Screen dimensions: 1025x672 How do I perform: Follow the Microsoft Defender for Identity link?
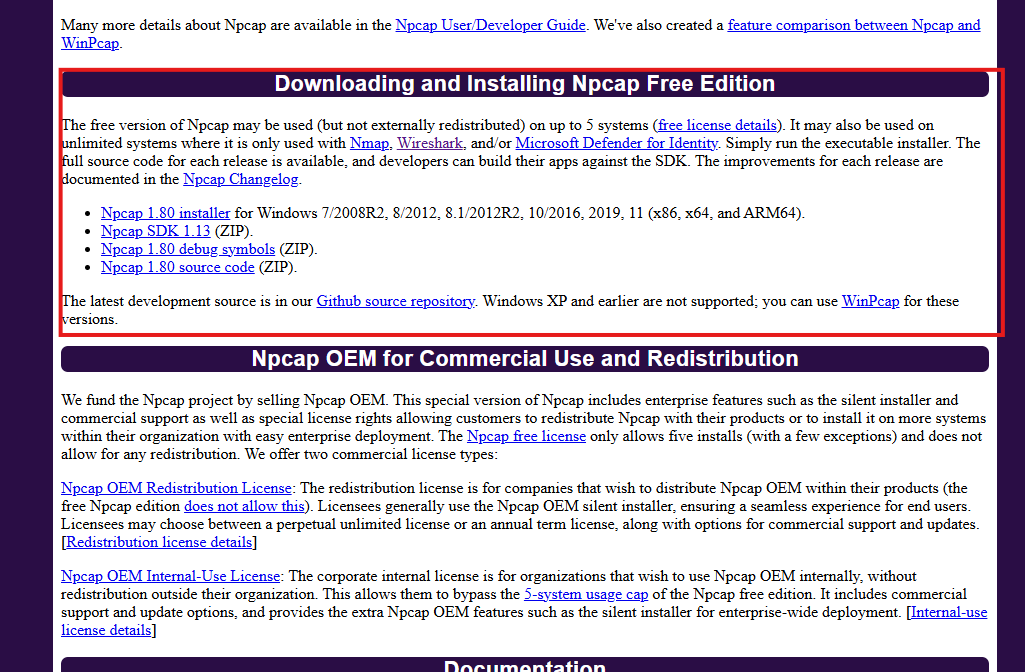(x=616, y=143)
